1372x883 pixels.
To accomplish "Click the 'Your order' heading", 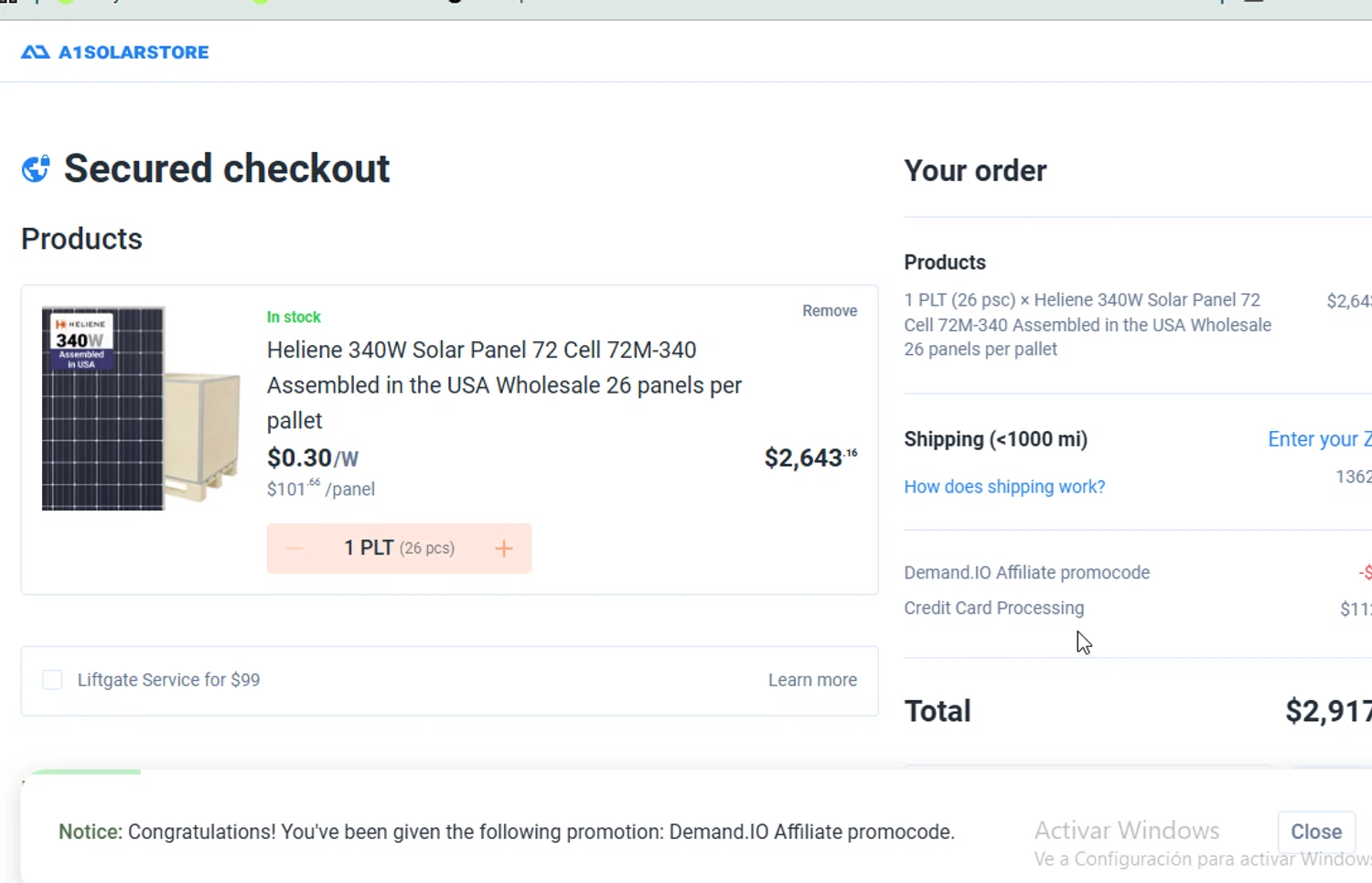I will [x=975, y=171].
